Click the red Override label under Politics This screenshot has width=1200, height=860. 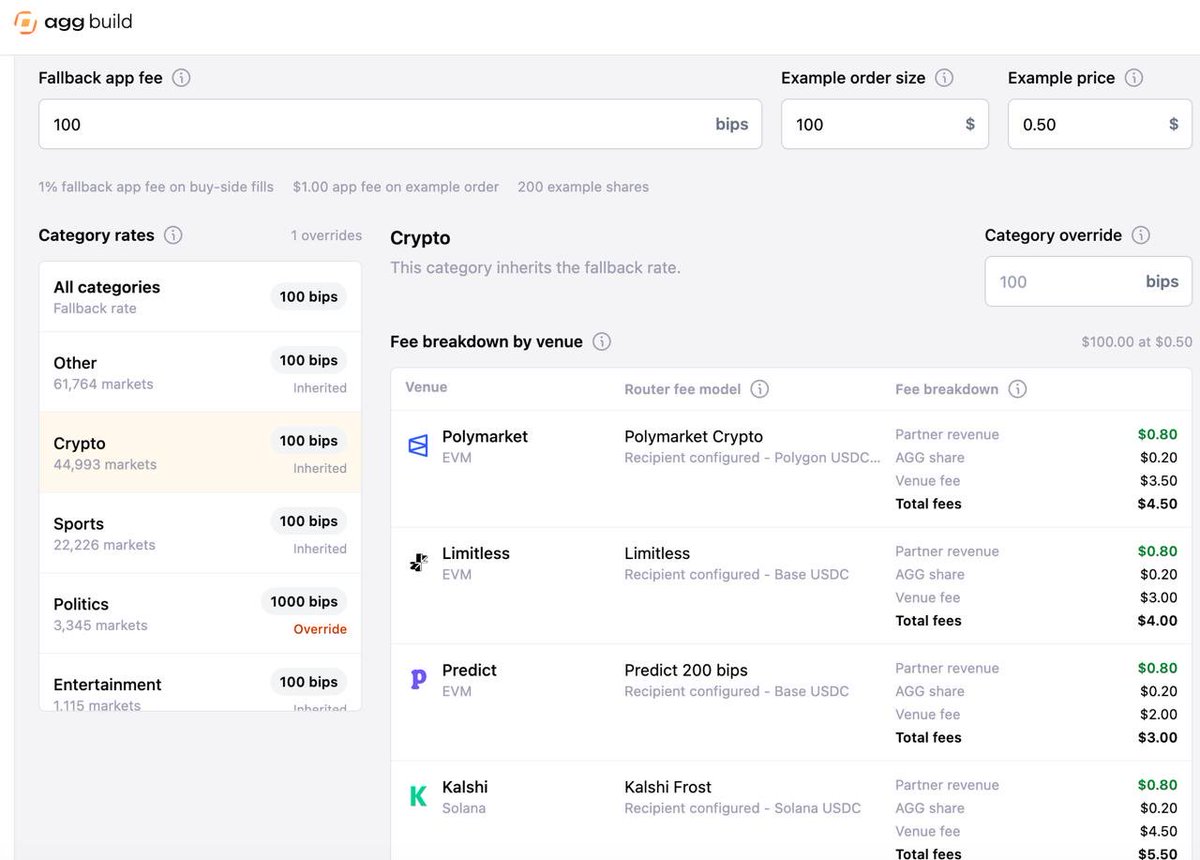pyautogui.click(x=320, y=629)
